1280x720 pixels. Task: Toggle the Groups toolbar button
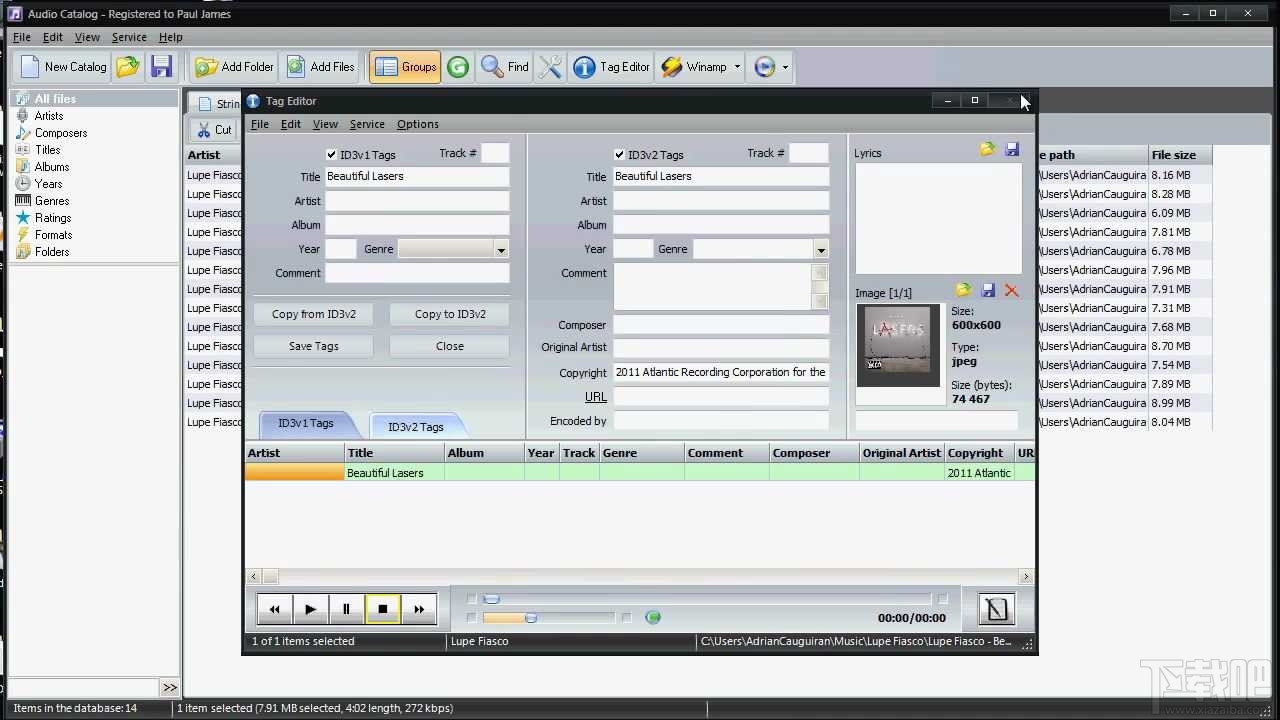(405, 67)
